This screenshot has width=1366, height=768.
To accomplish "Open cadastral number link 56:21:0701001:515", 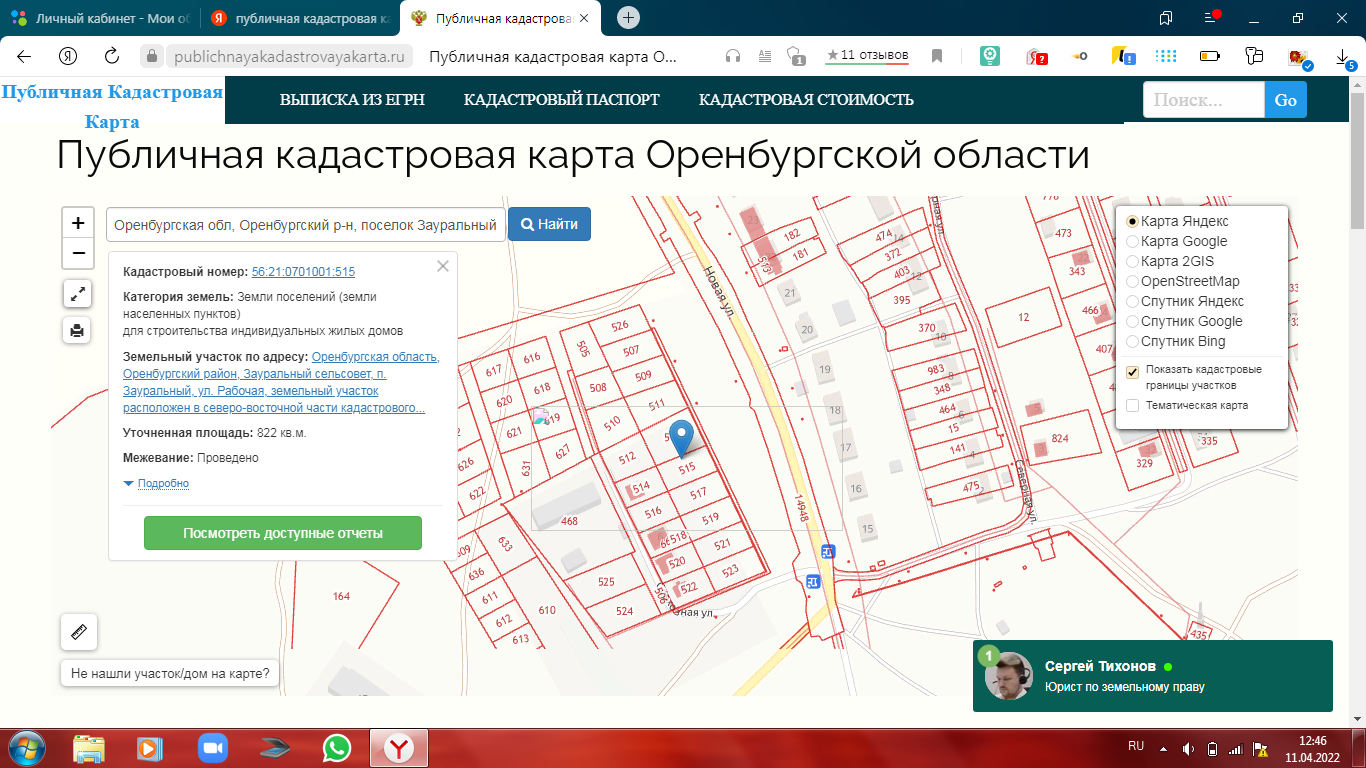I will tap(303, 272).
